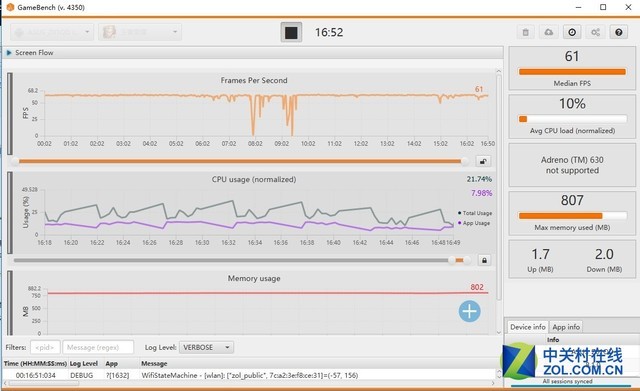Click the Median FPS stat card

pyautogui.click(x=572, y=68)
